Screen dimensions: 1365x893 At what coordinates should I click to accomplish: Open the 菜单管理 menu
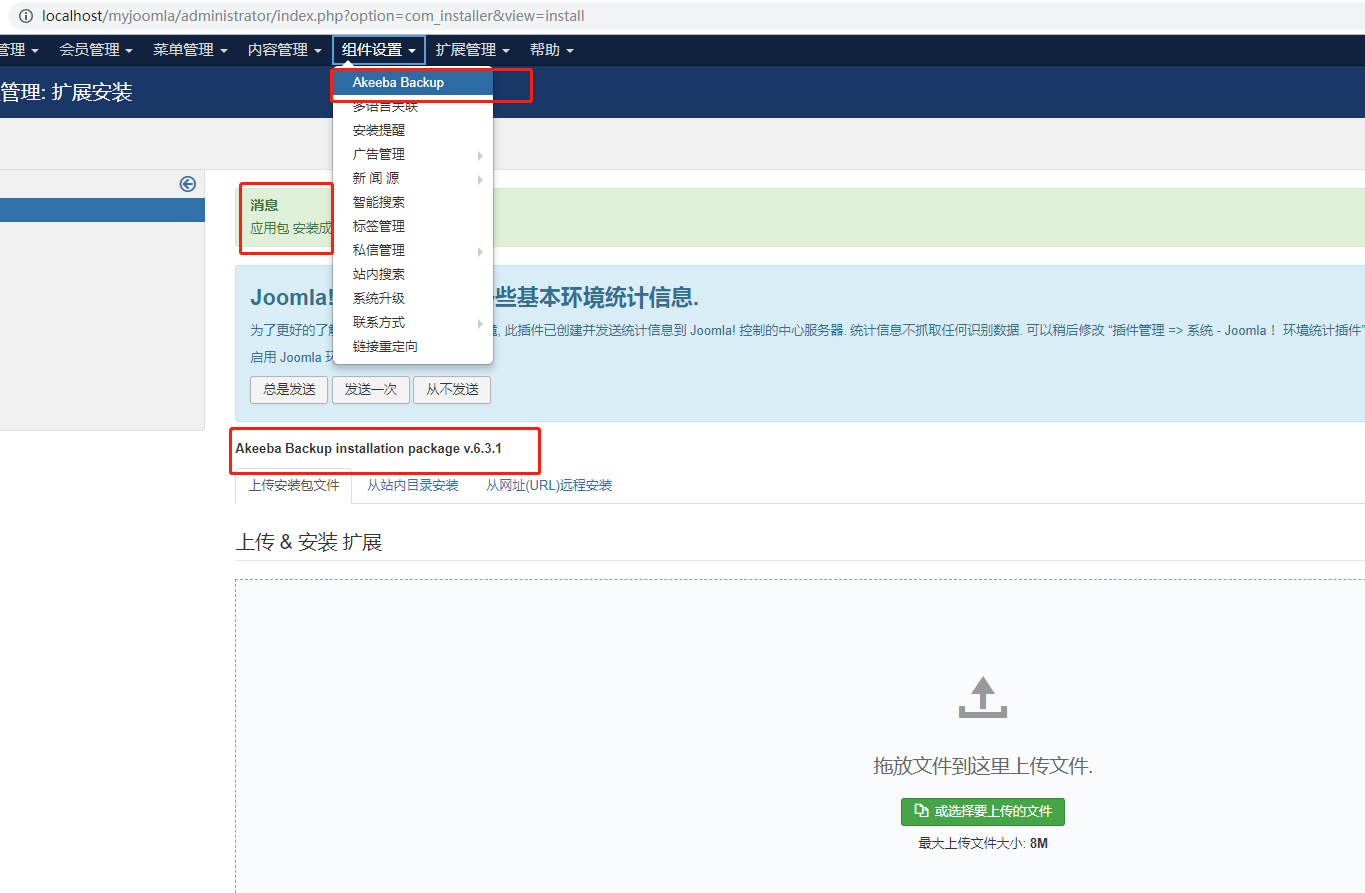[190, 50]
